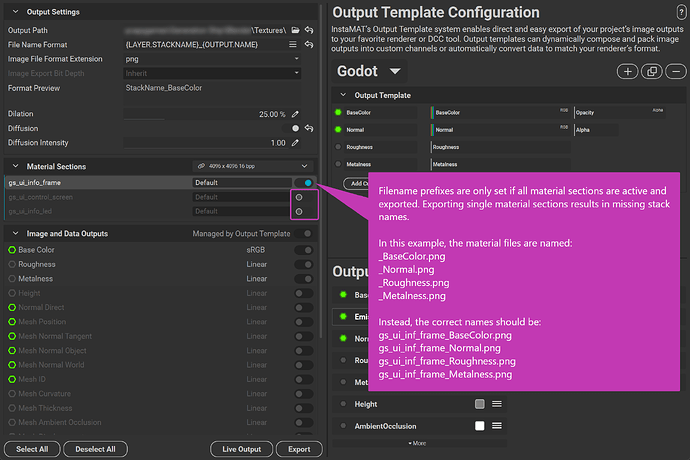Open the options menu icon on the Height row
This screenshot has height=460, width=690.
pos(497,404)
